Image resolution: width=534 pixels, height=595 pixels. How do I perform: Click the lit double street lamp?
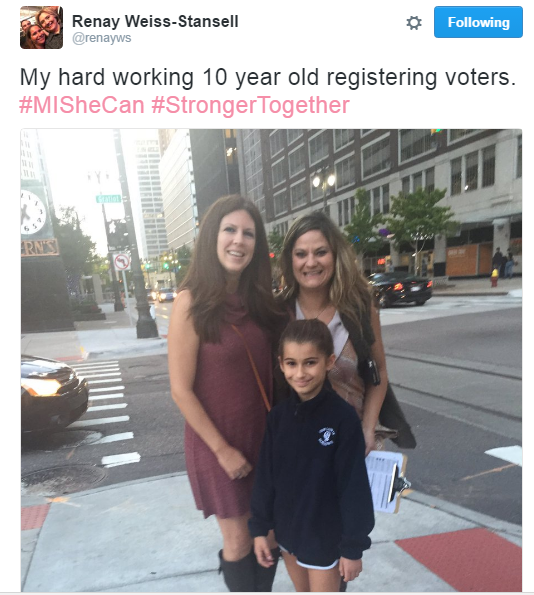(324, 180)
